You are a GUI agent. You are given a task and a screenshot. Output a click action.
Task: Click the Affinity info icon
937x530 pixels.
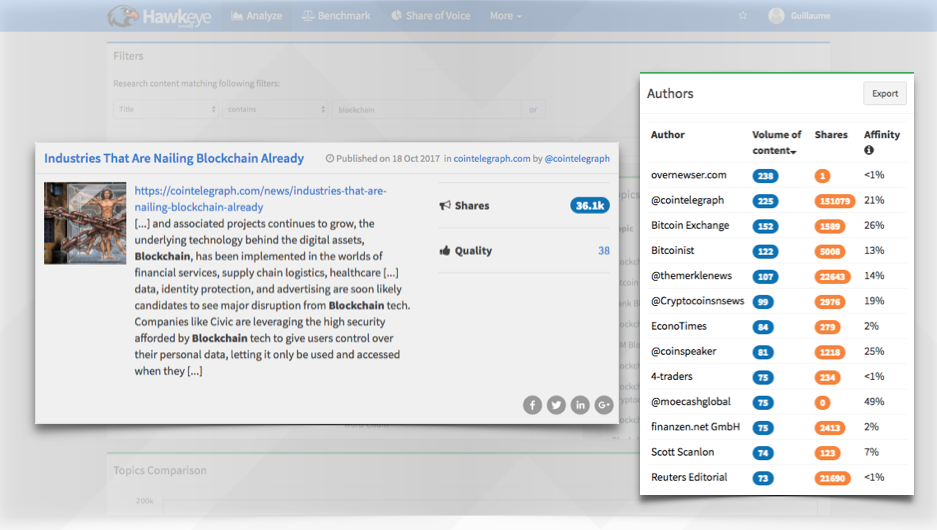pyautogui.click(x=869, y=151)
